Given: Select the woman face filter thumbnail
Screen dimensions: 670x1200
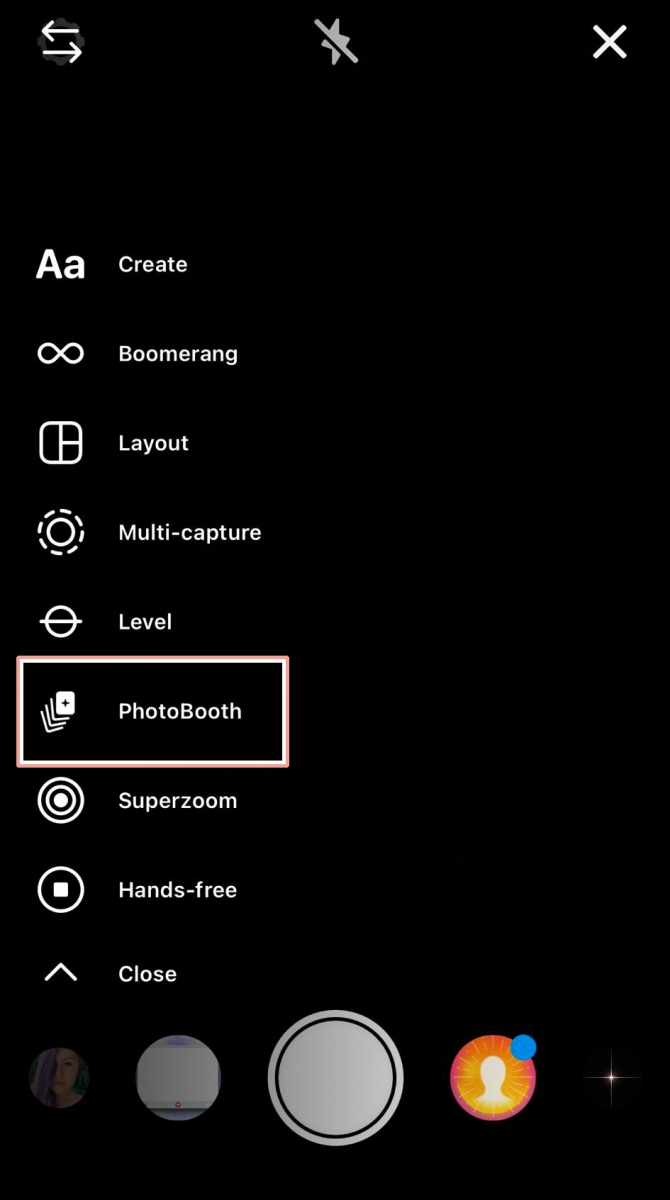Looking at the screenshot, I should (59, 1078).
